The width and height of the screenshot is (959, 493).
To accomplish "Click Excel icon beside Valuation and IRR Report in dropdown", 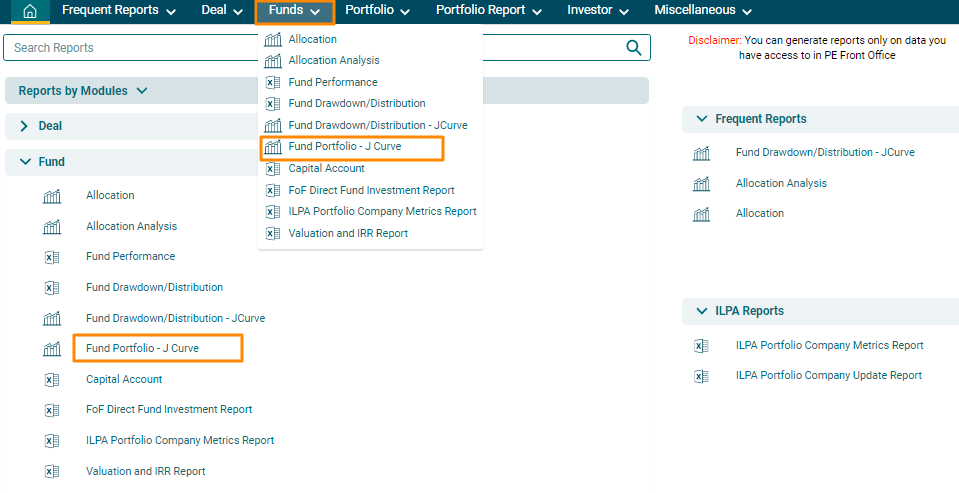I will (x=272, y=234).
